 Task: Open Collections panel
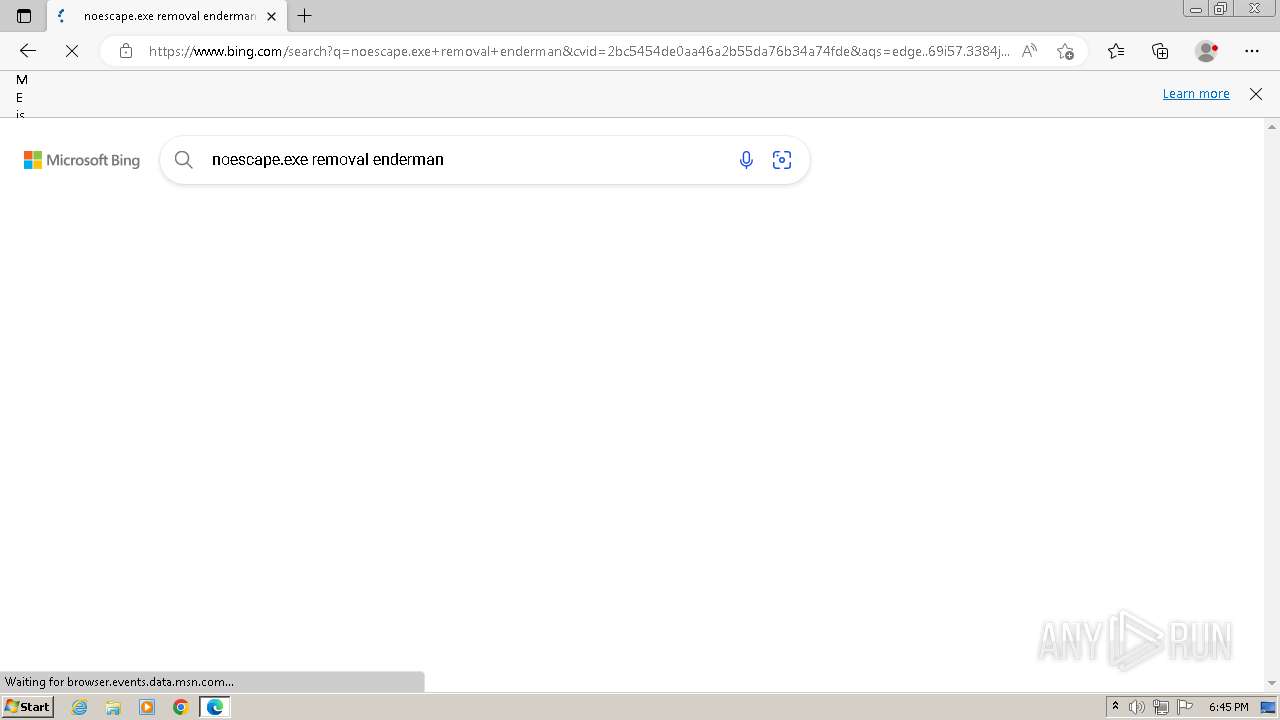[x=1160, y=51]
